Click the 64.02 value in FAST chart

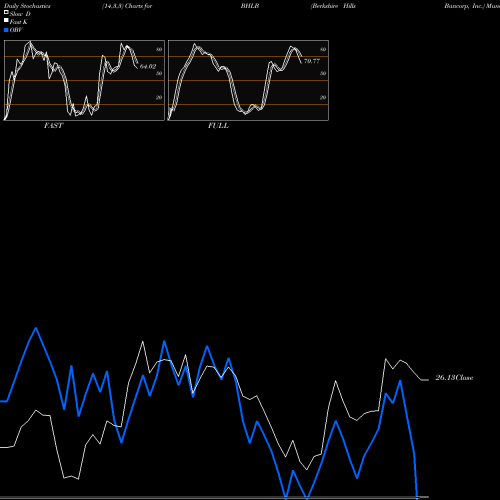point(148,66)
